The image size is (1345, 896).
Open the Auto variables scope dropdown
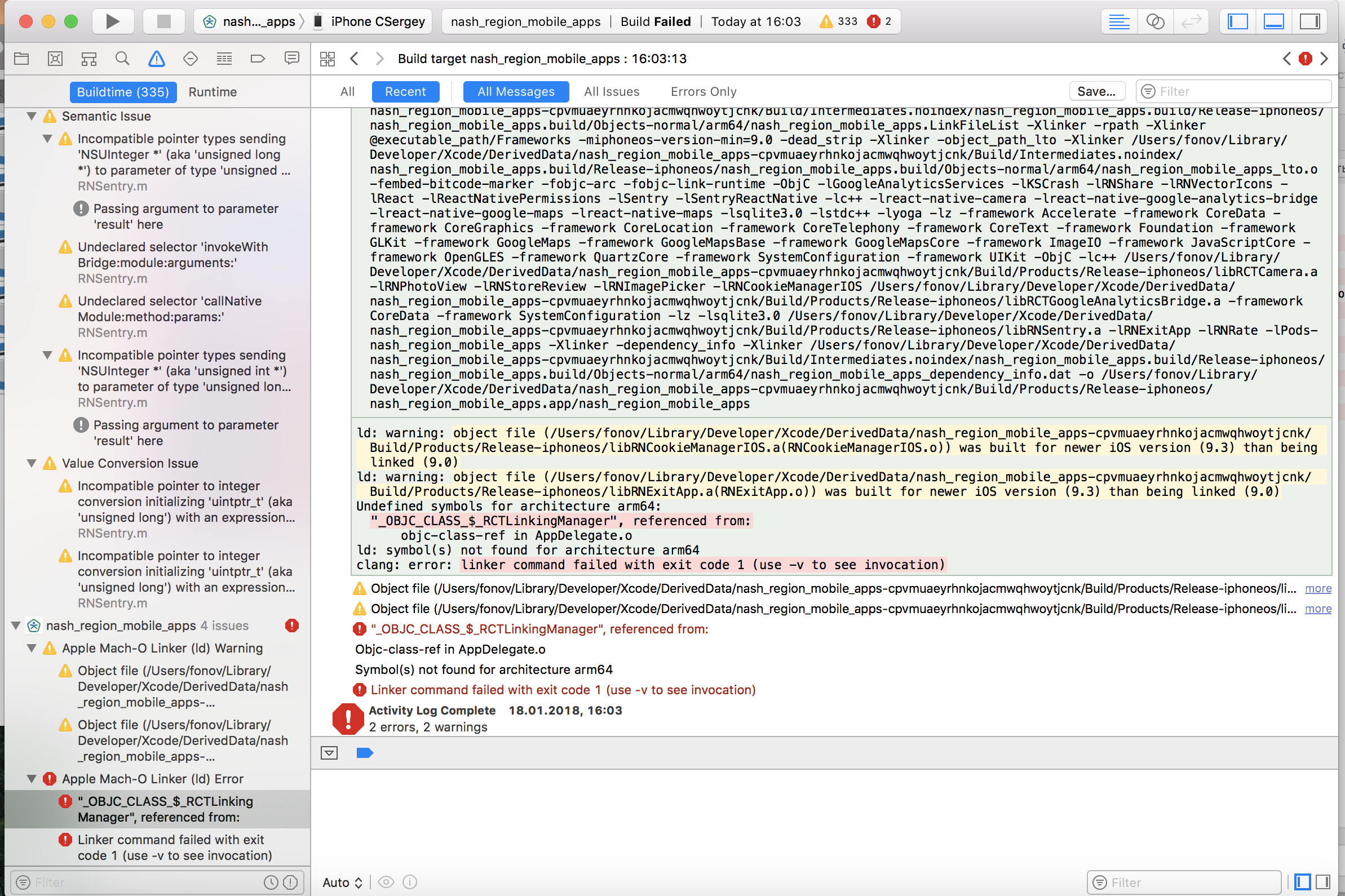tap(342, 882)
